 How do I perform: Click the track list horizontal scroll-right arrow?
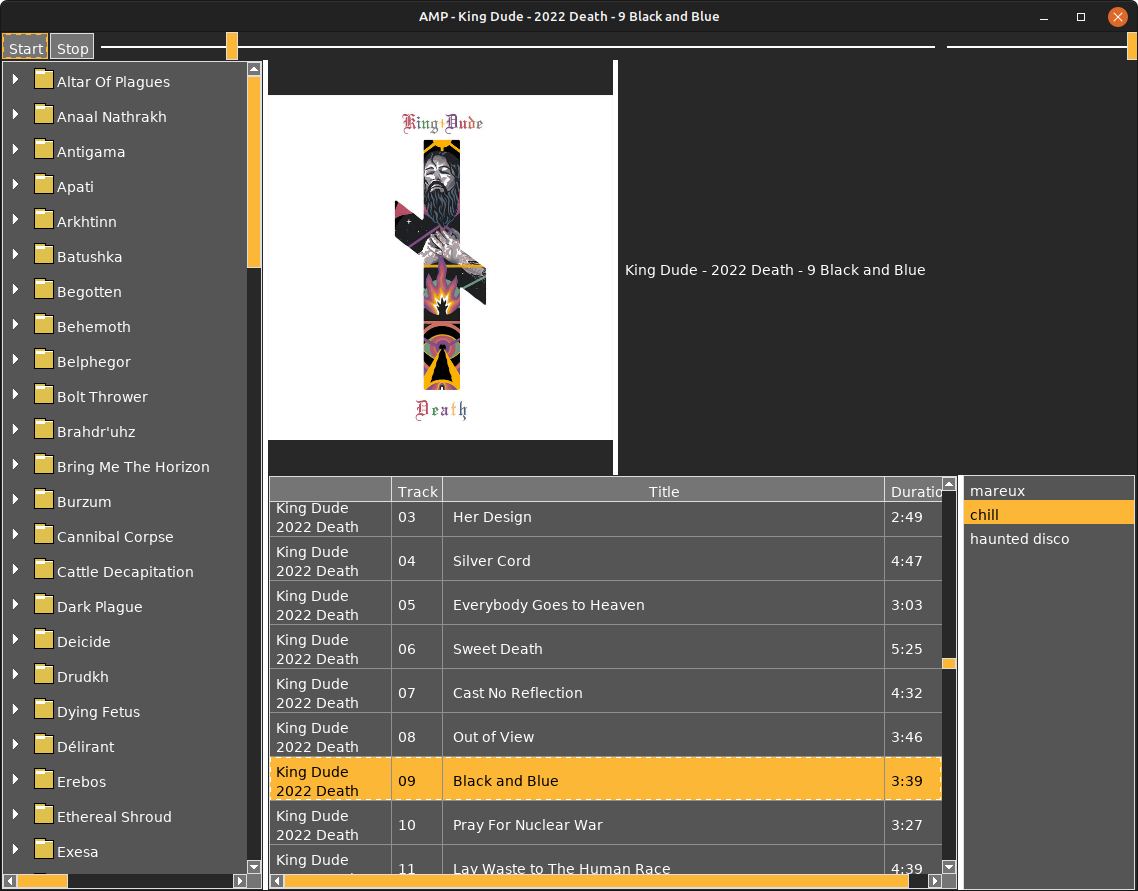(935, 881)
